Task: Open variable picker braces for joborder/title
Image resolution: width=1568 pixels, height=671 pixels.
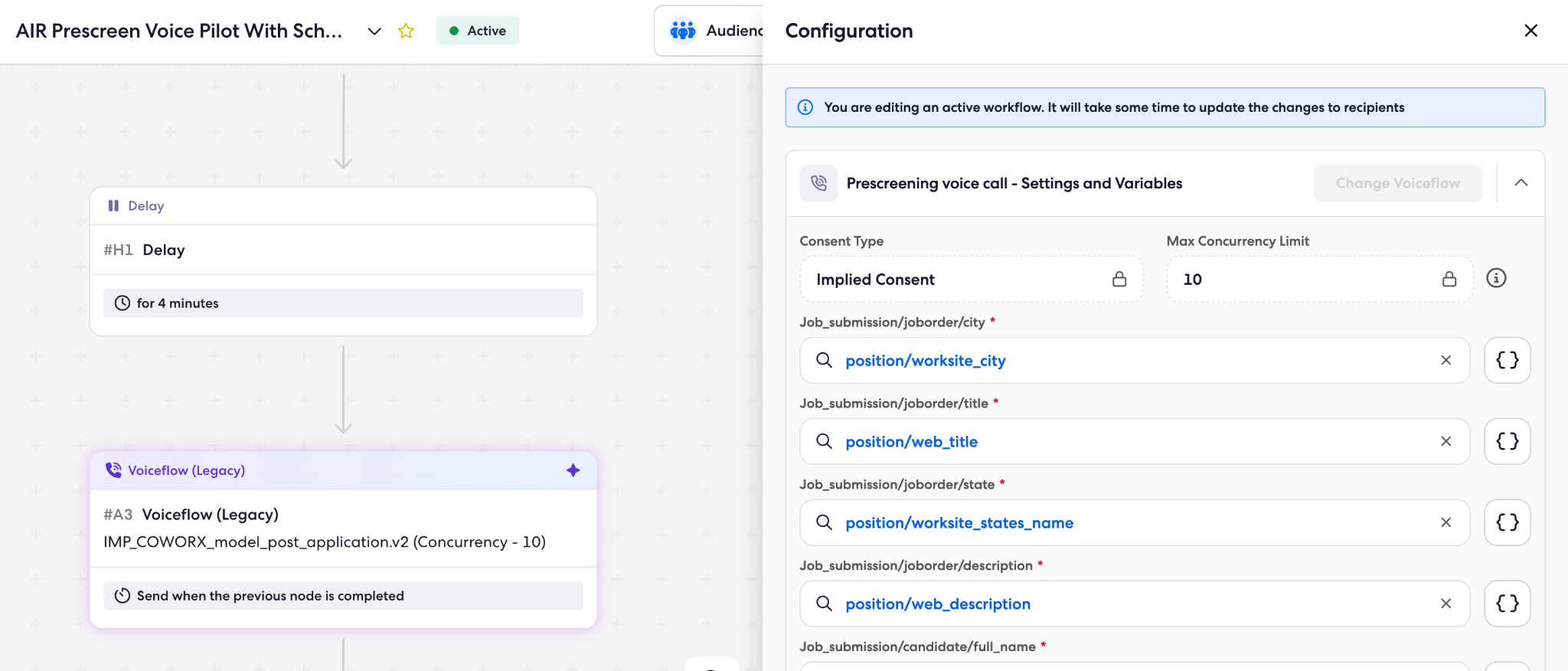Action: click(1508, 441)
